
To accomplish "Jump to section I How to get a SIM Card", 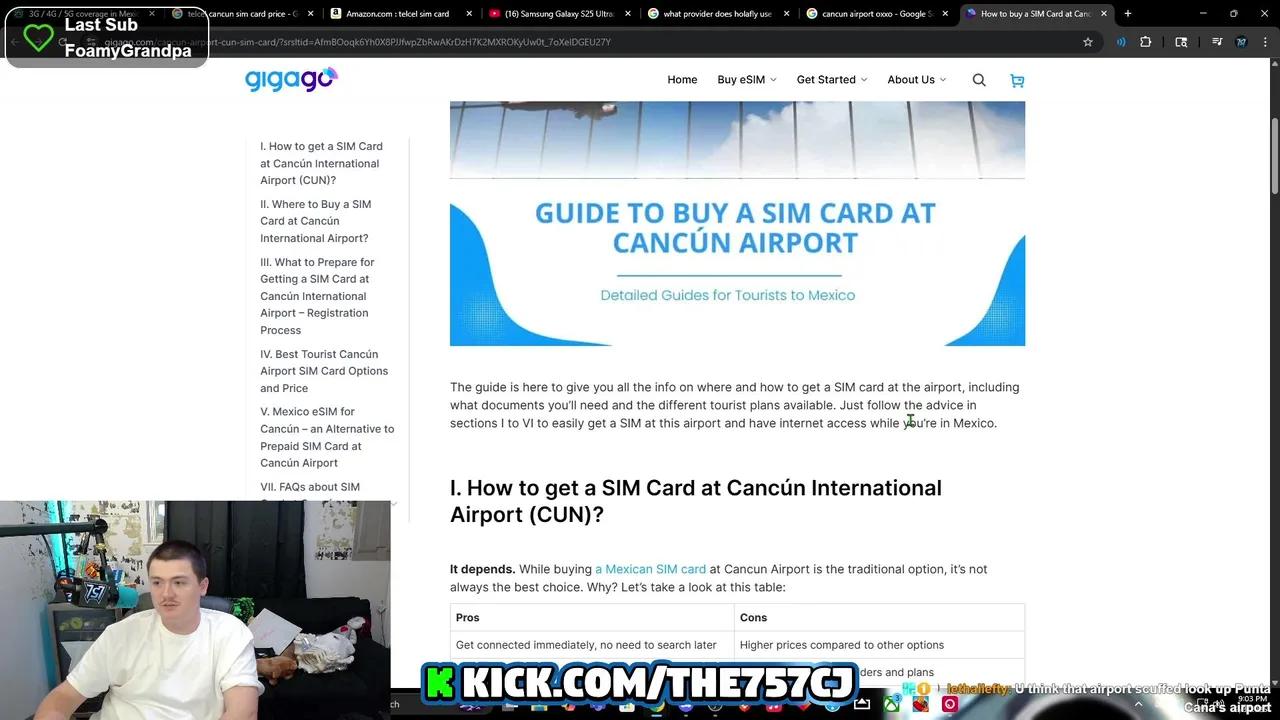I will pos(321,163).
